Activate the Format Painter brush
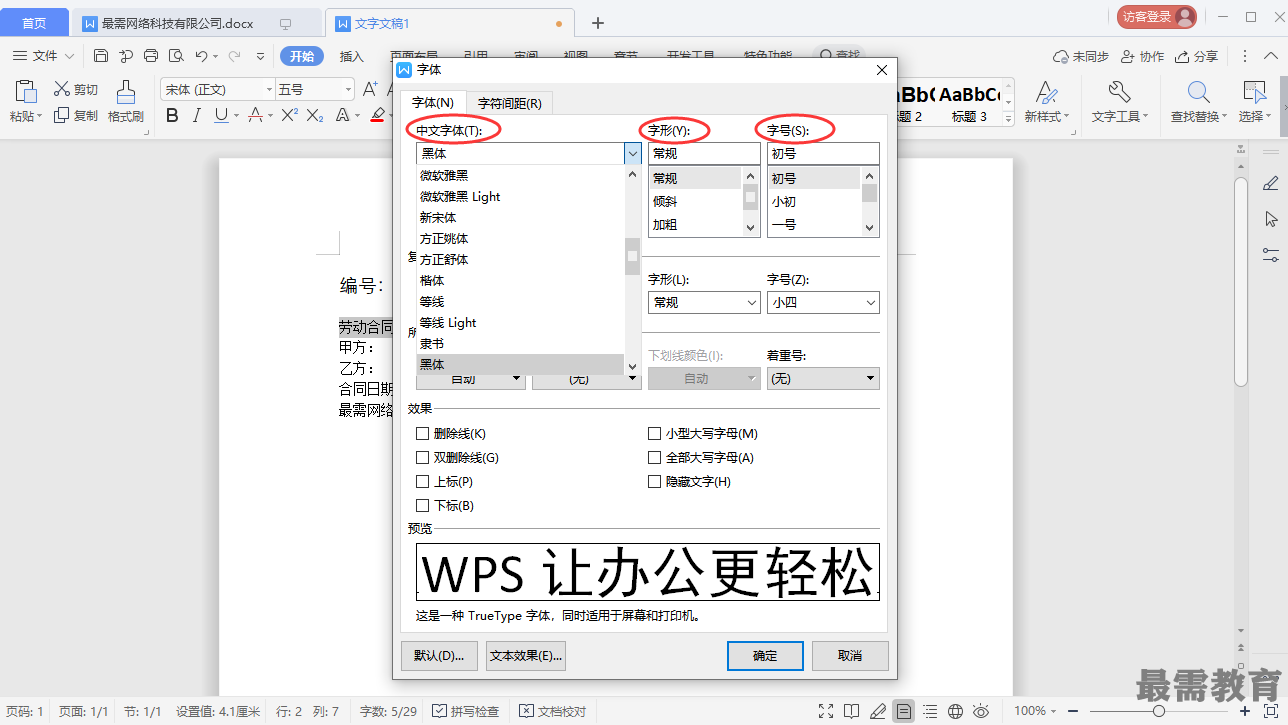Screen dimensions: 1288x725 (126, 92)
